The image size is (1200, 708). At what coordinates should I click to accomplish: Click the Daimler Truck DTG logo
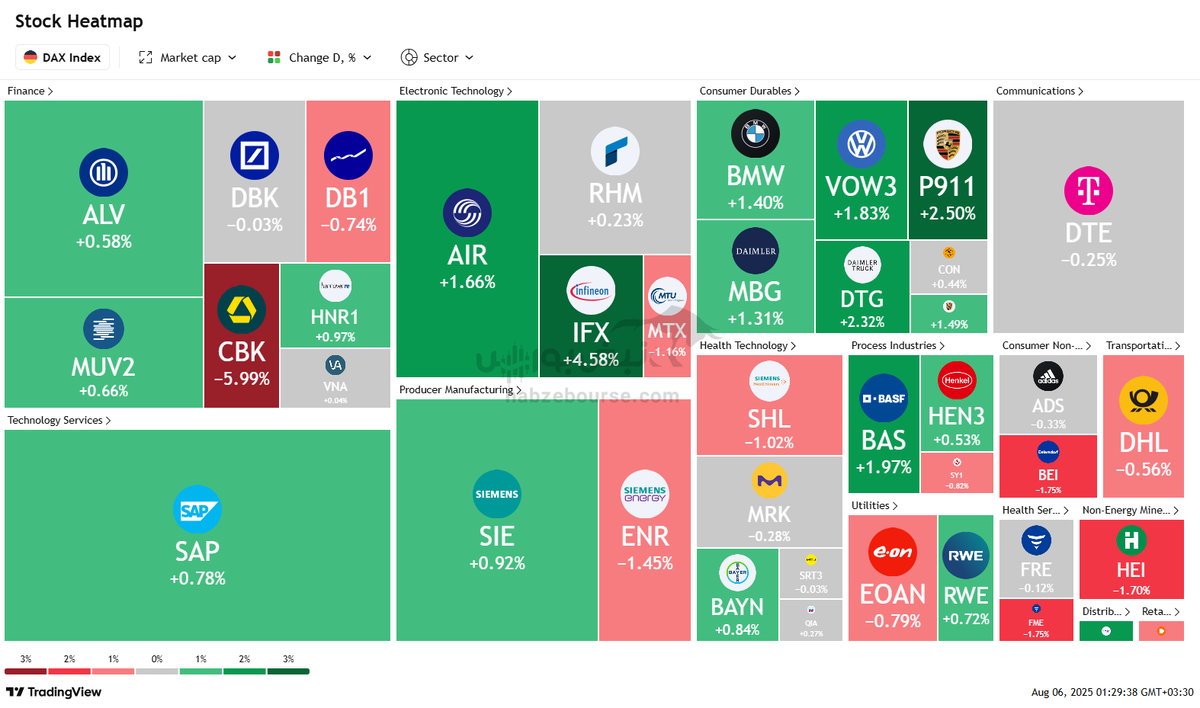pyautogui.click(x=862, y=264)
